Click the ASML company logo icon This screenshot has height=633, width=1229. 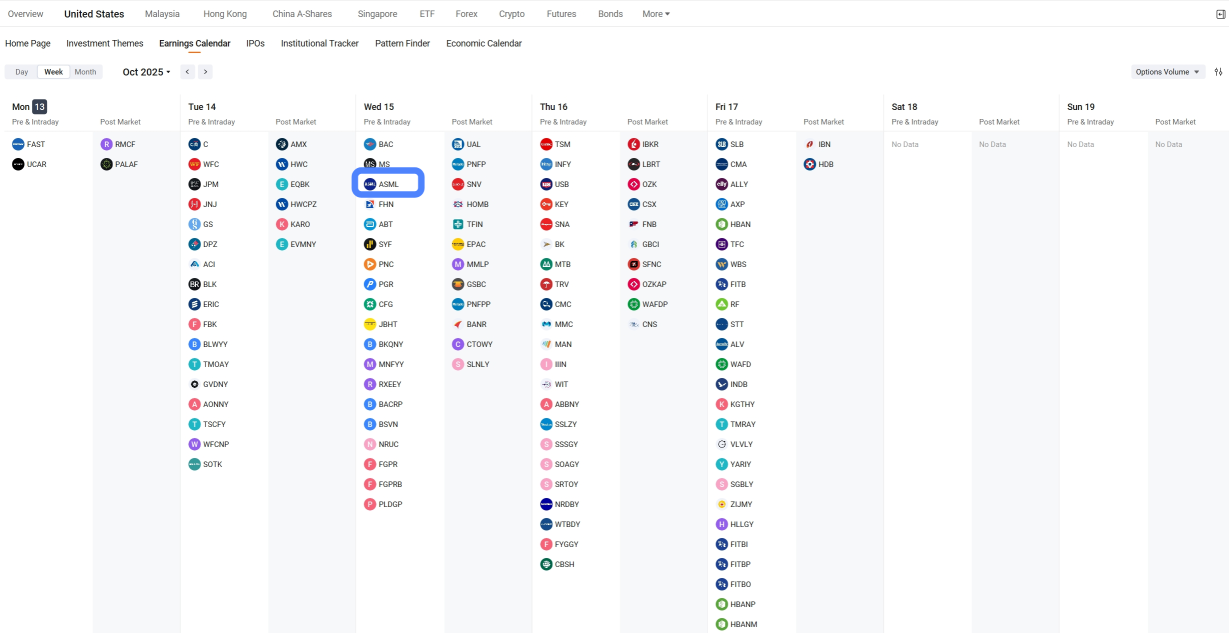coord(370,184)
